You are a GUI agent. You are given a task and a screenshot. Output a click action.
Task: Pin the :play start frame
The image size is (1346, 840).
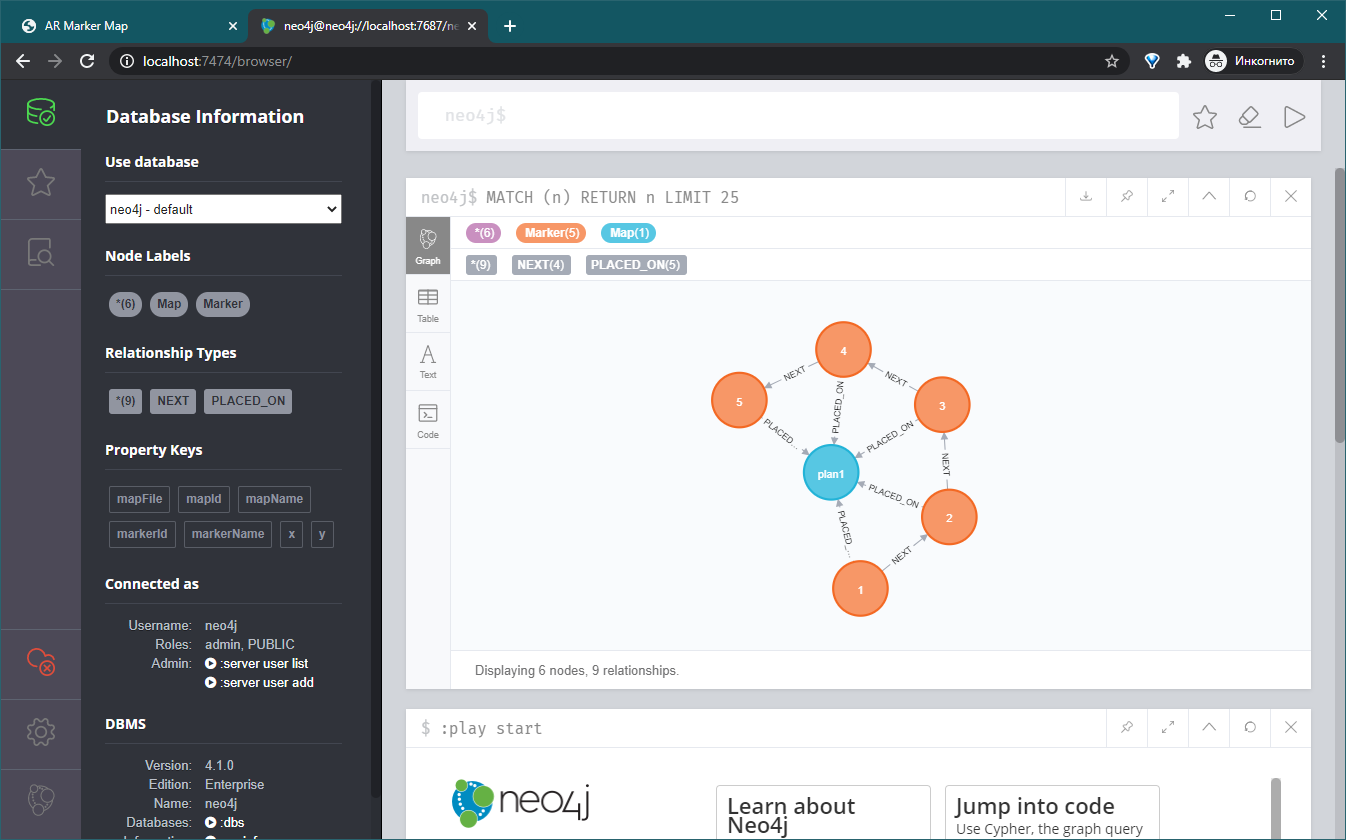tap(1127, 727)
